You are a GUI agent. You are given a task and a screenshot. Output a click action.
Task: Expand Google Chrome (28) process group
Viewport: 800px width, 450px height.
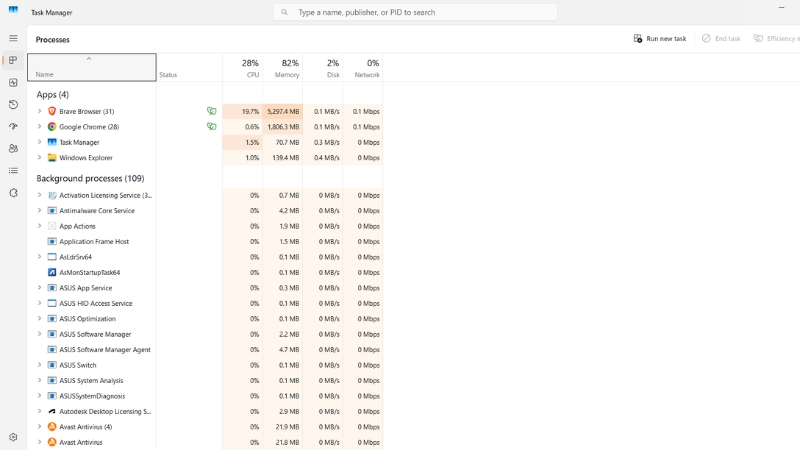pyautogui.click(x=39, y=127)
